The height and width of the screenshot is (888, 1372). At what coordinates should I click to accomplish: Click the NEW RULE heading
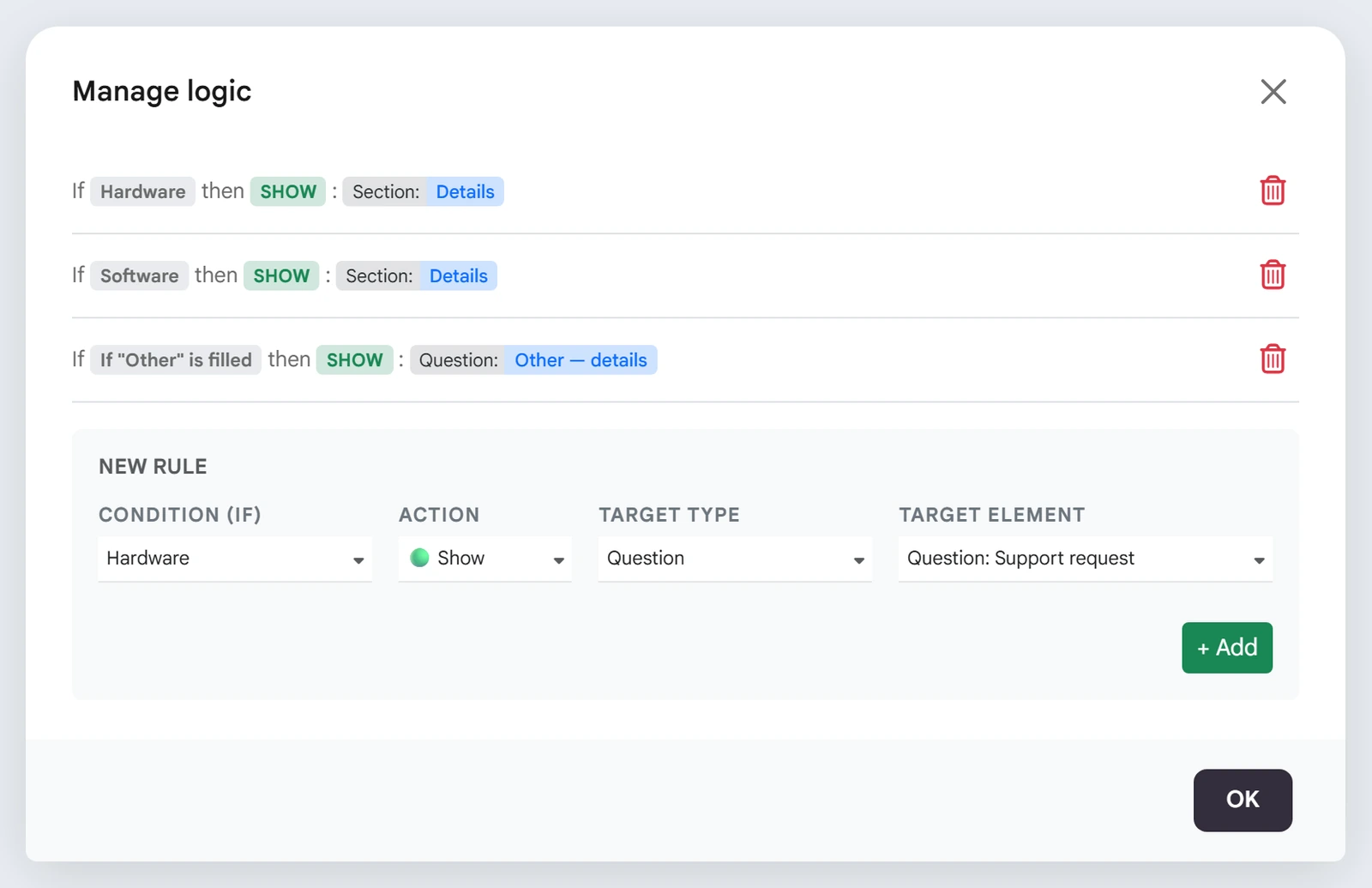[153, 467]
